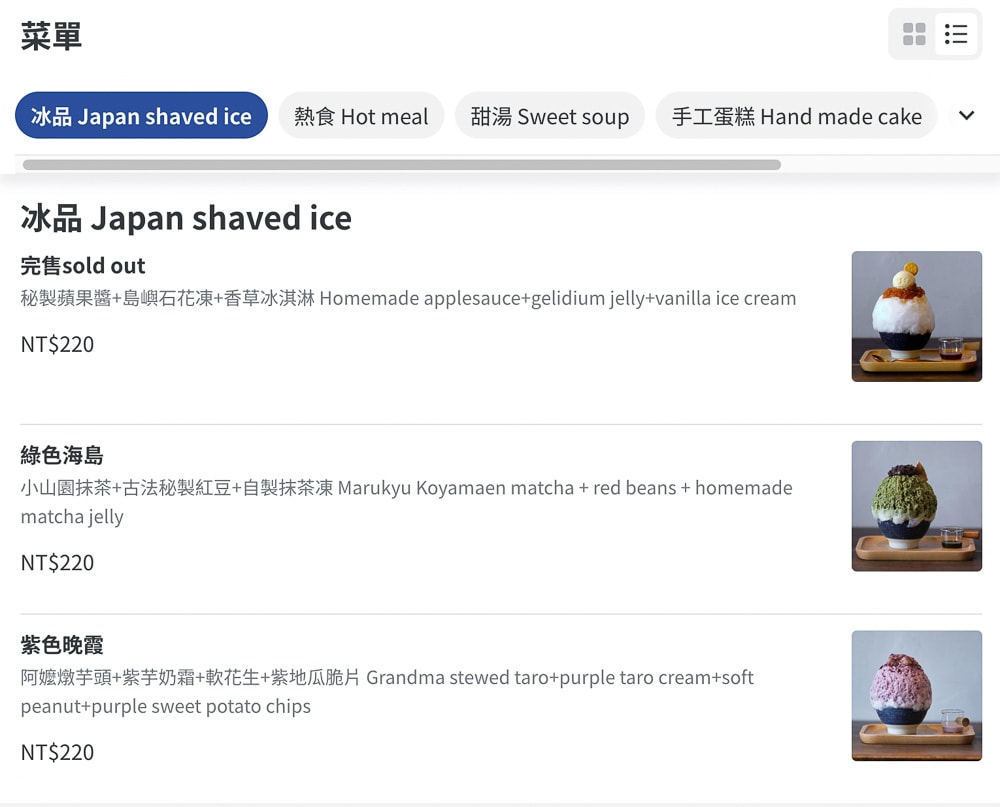Screen dimensions: 1000x807
Task: Choose 手工蛋糕 Hand made cake category
Action: (796, 116)
